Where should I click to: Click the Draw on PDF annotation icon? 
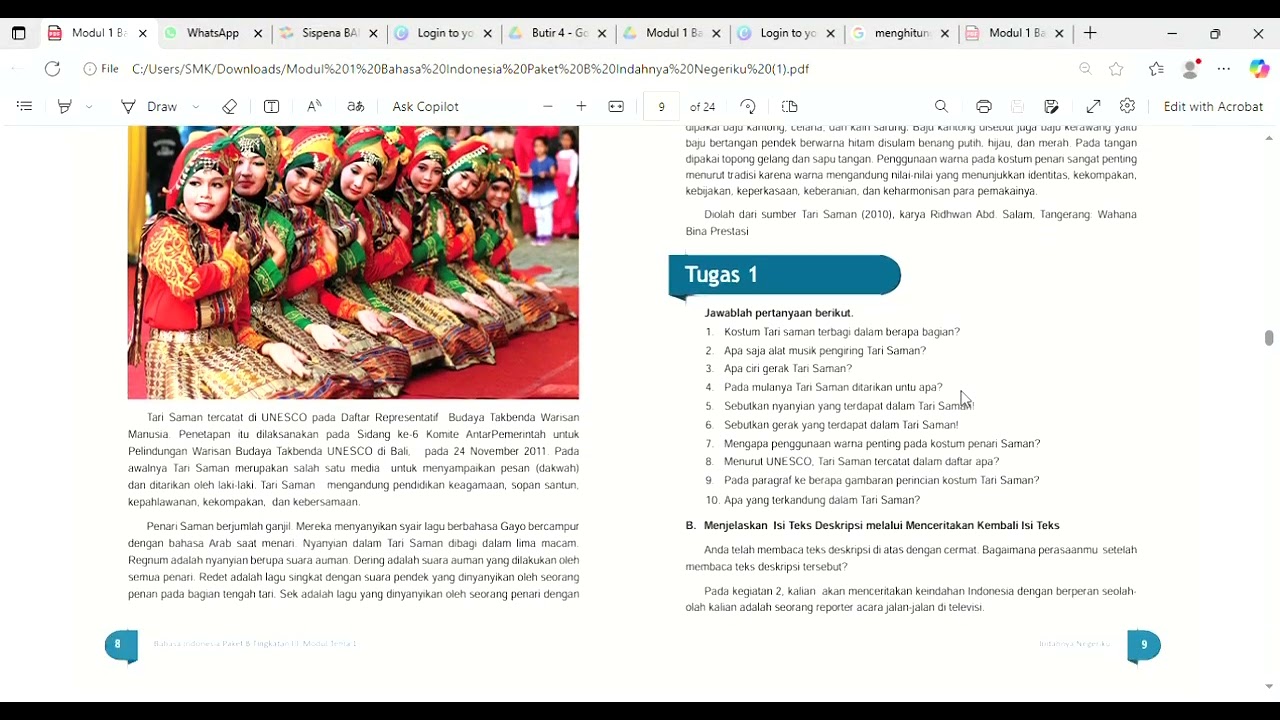[x=128, y=106]
